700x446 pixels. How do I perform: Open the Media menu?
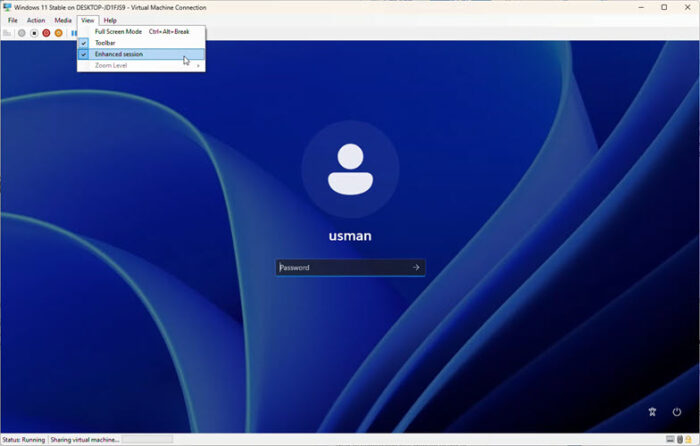pos(63,20)
